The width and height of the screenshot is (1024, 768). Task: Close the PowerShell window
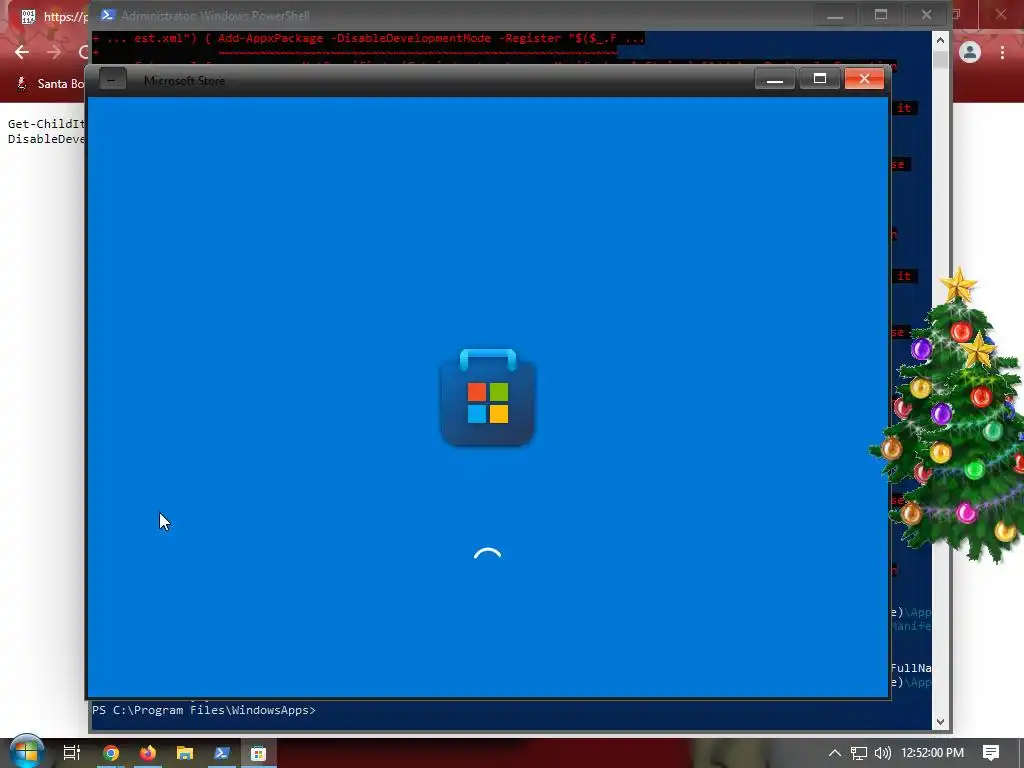click(926, 15)
